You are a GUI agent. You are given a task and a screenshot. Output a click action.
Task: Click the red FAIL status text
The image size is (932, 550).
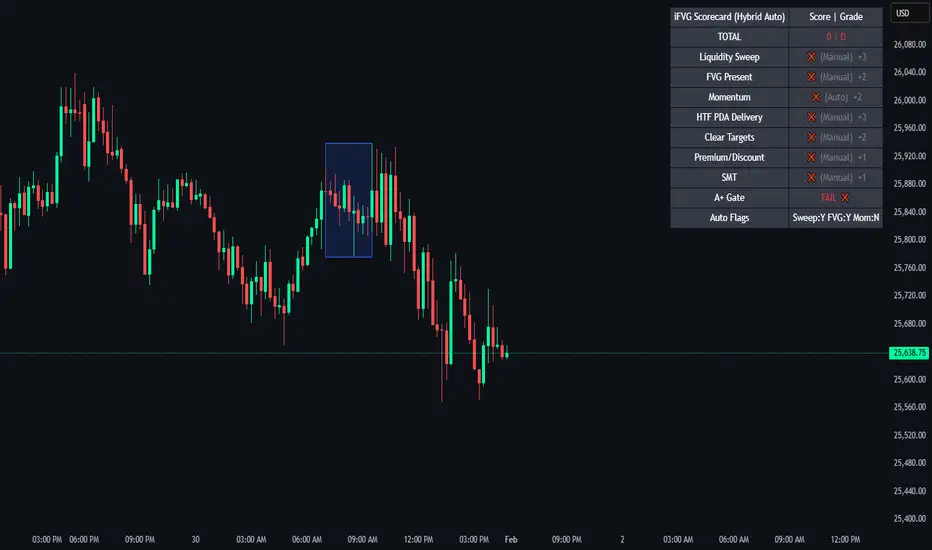coord(829,197)
